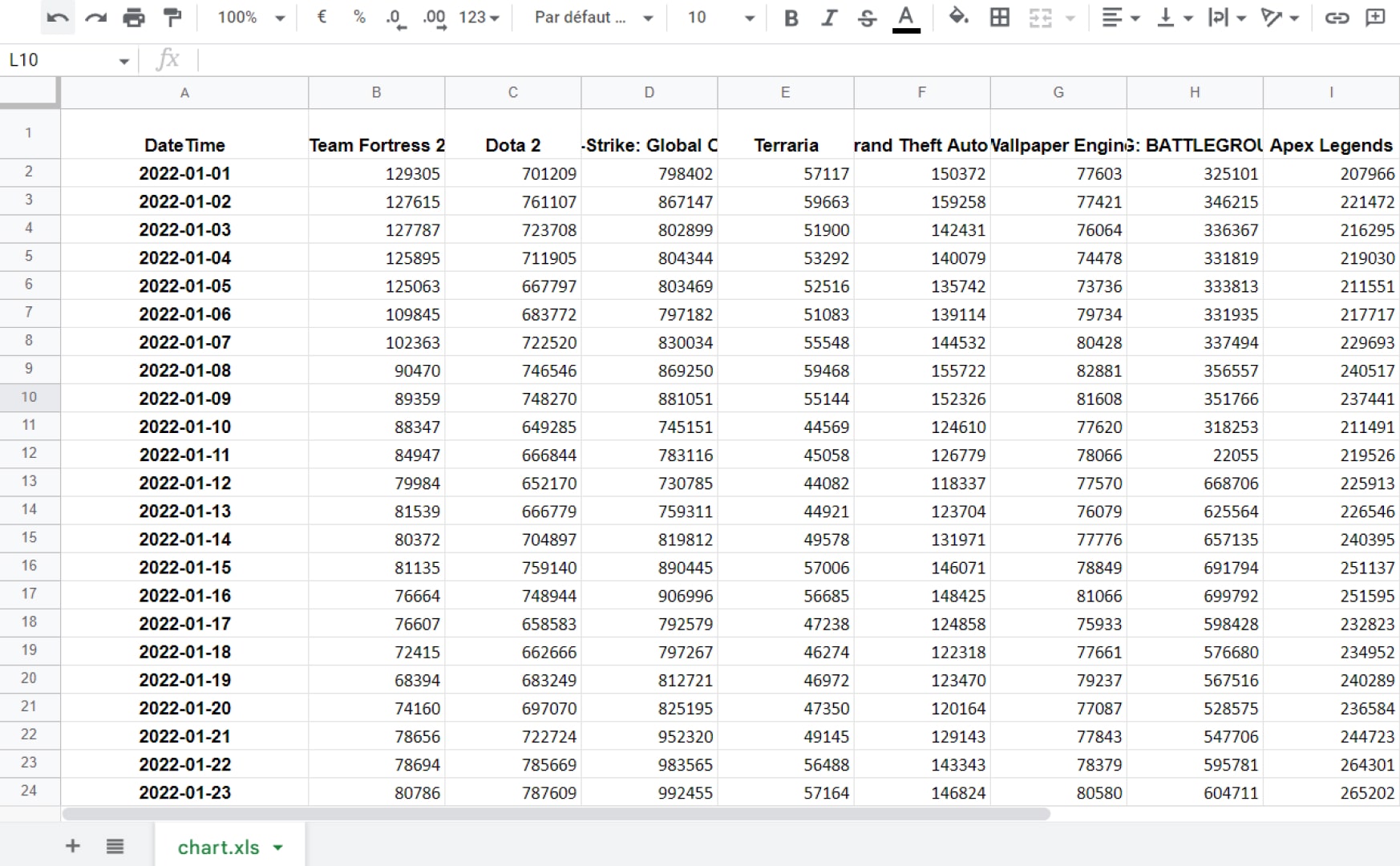
Task: Select row 10 header
Action: click(29, 397)
